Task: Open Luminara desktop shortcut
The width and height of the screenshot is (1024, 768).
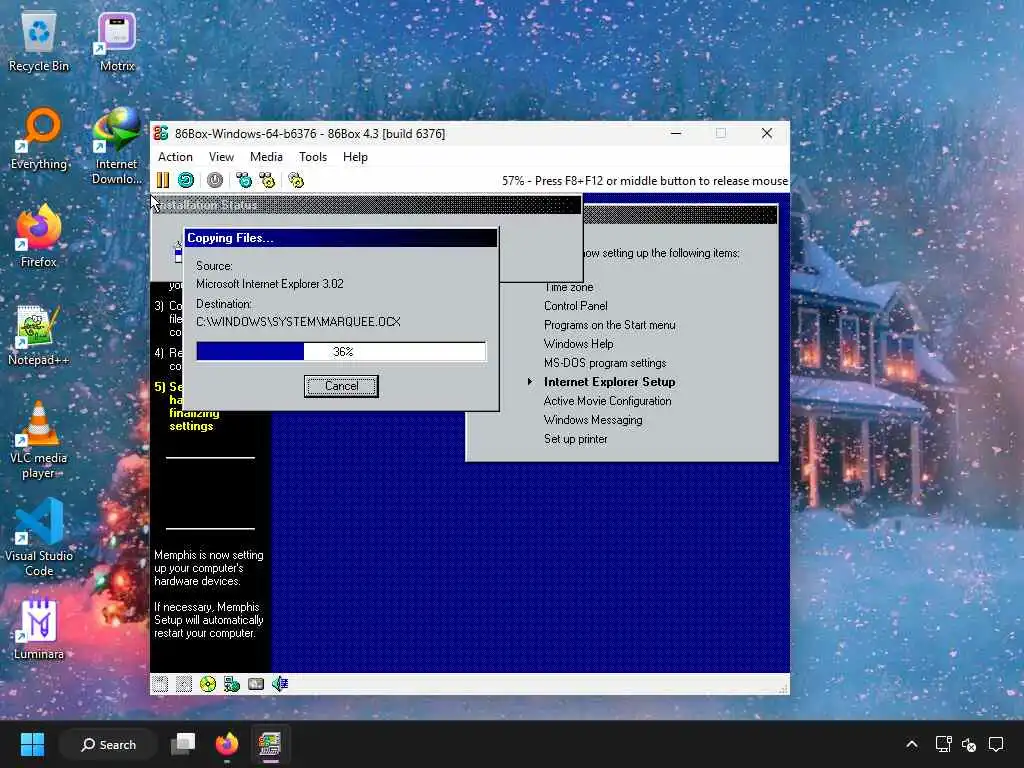Action: click(39, 629)
